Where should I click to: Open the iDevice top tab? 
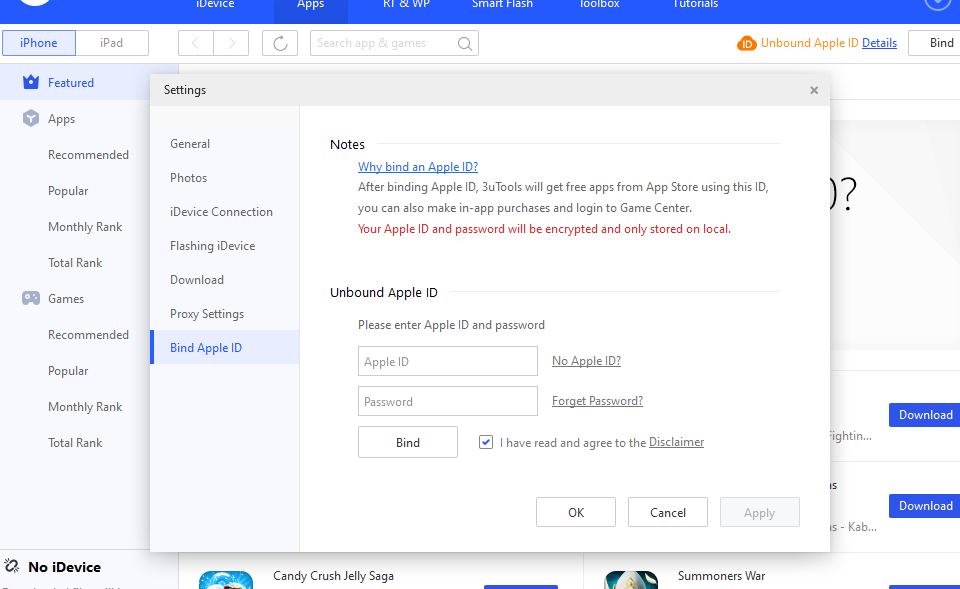pyautogui.click(x=215, y=5)
